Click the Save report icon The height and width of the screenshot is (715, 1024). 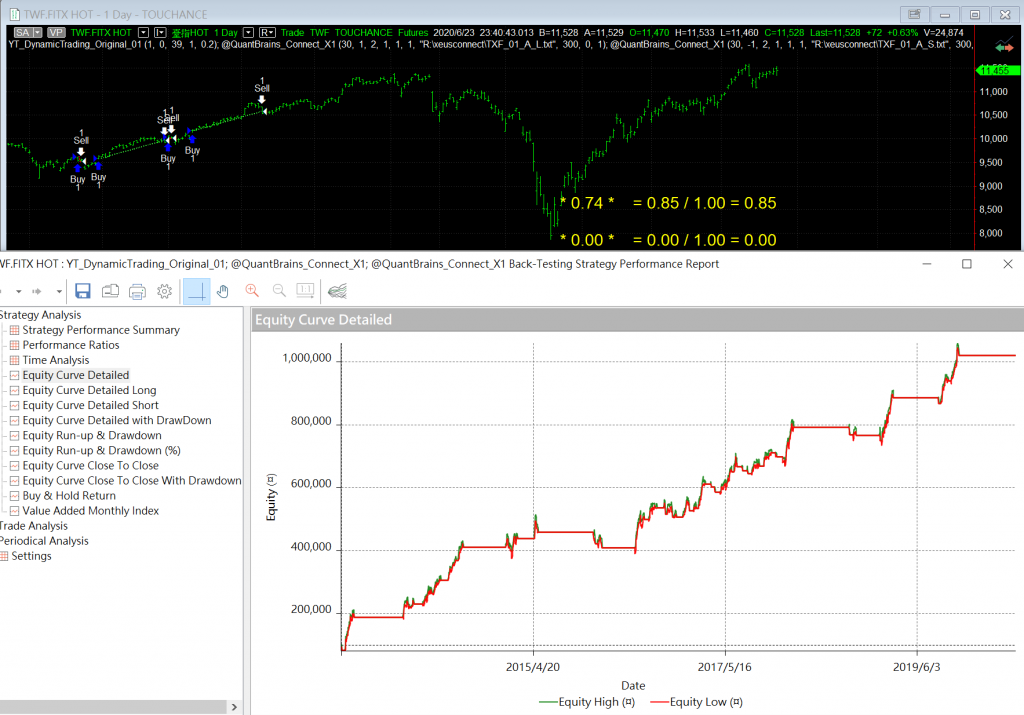[x=83, y=291]
